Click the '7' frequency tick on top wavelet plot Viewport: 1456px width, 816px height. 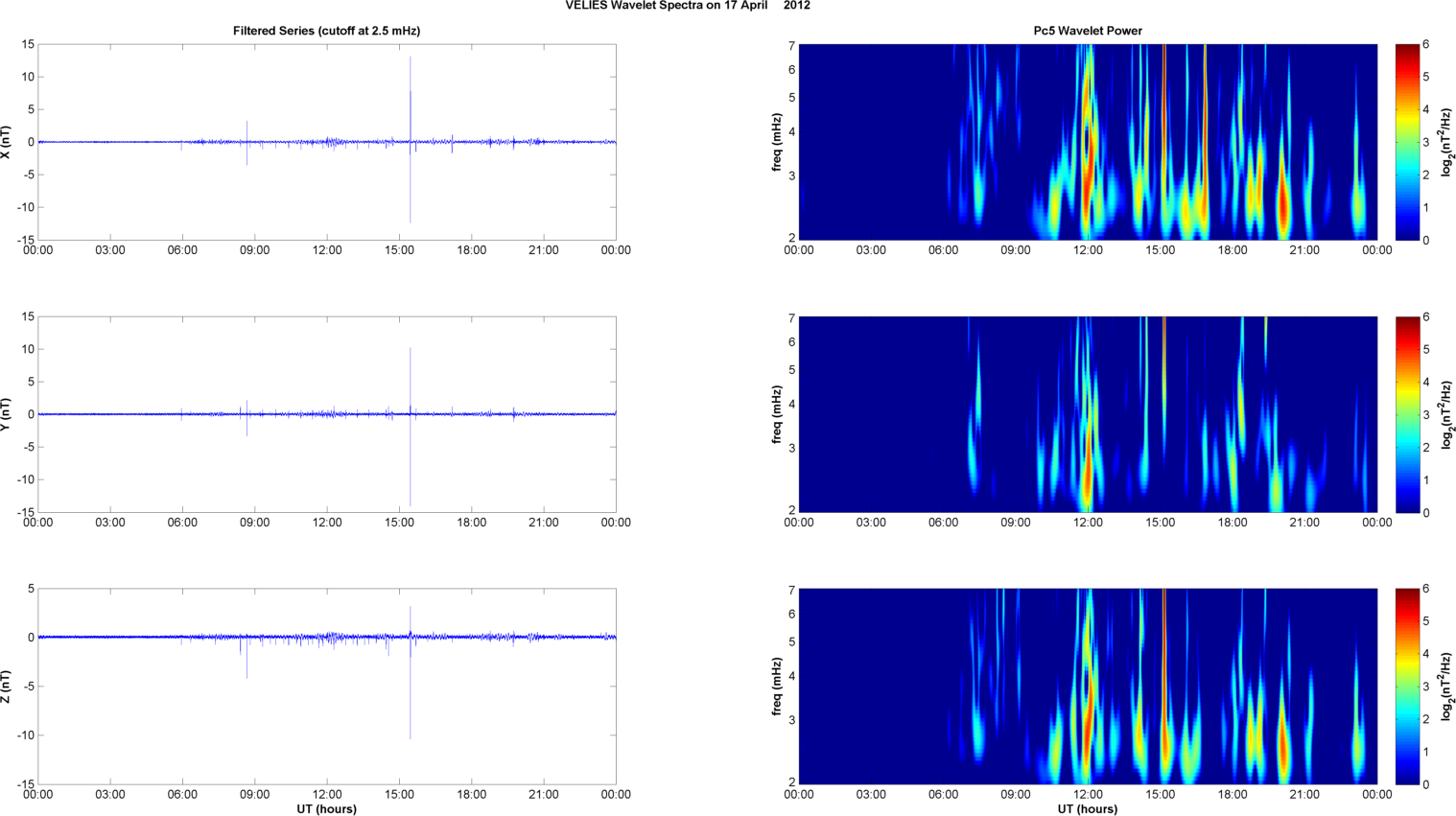[x=792, y=46]
